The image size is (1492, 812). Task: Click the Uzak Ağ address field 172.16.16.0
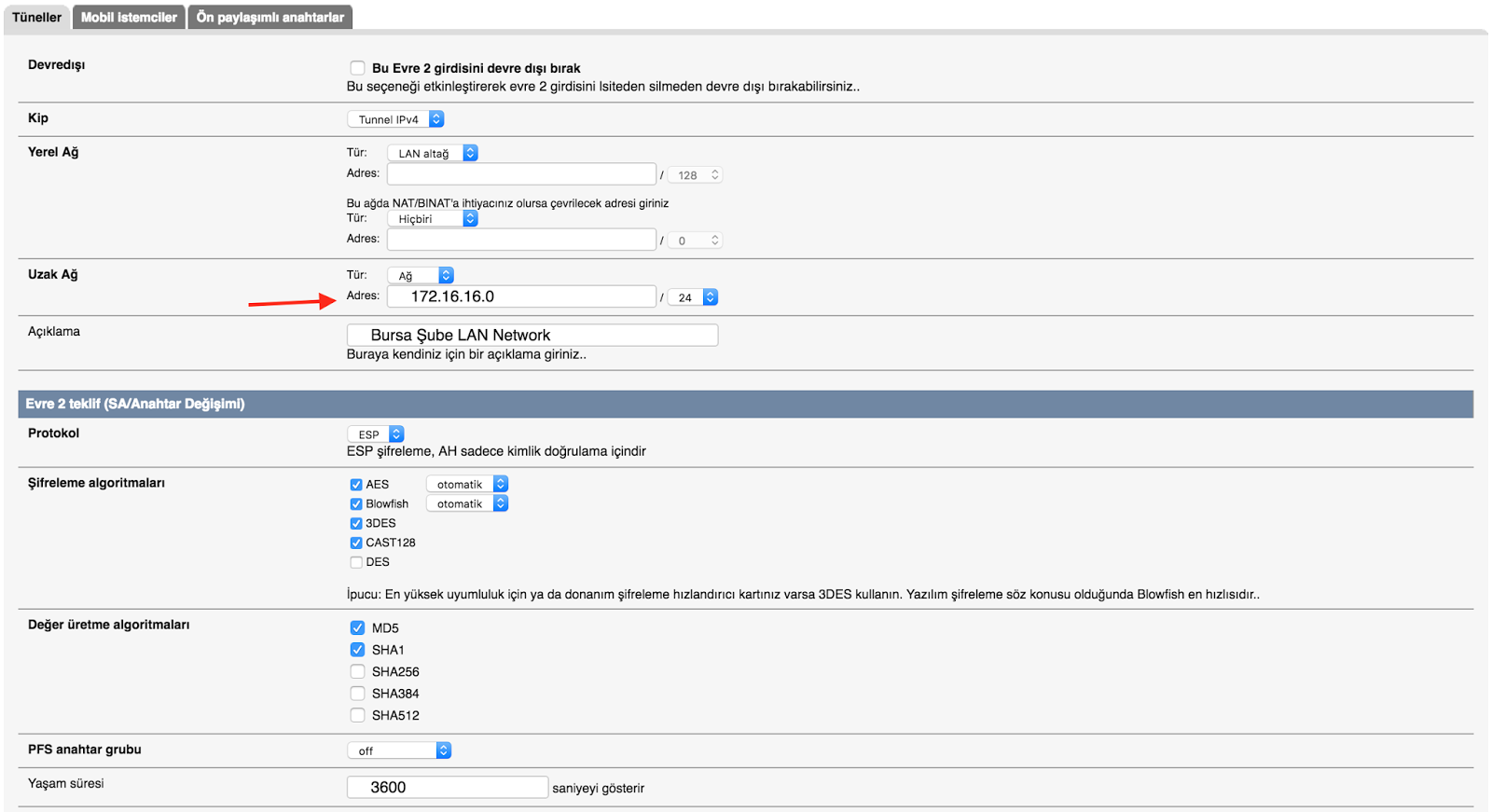[x=521, y=296]
